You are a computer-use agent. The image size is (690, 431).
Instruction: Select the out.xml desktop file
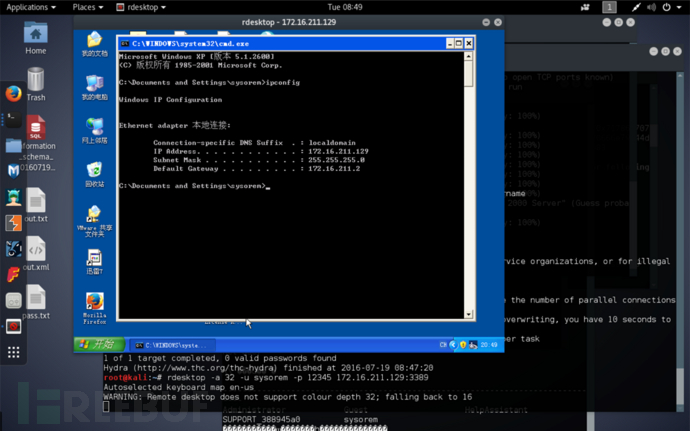tap(36, 253)
